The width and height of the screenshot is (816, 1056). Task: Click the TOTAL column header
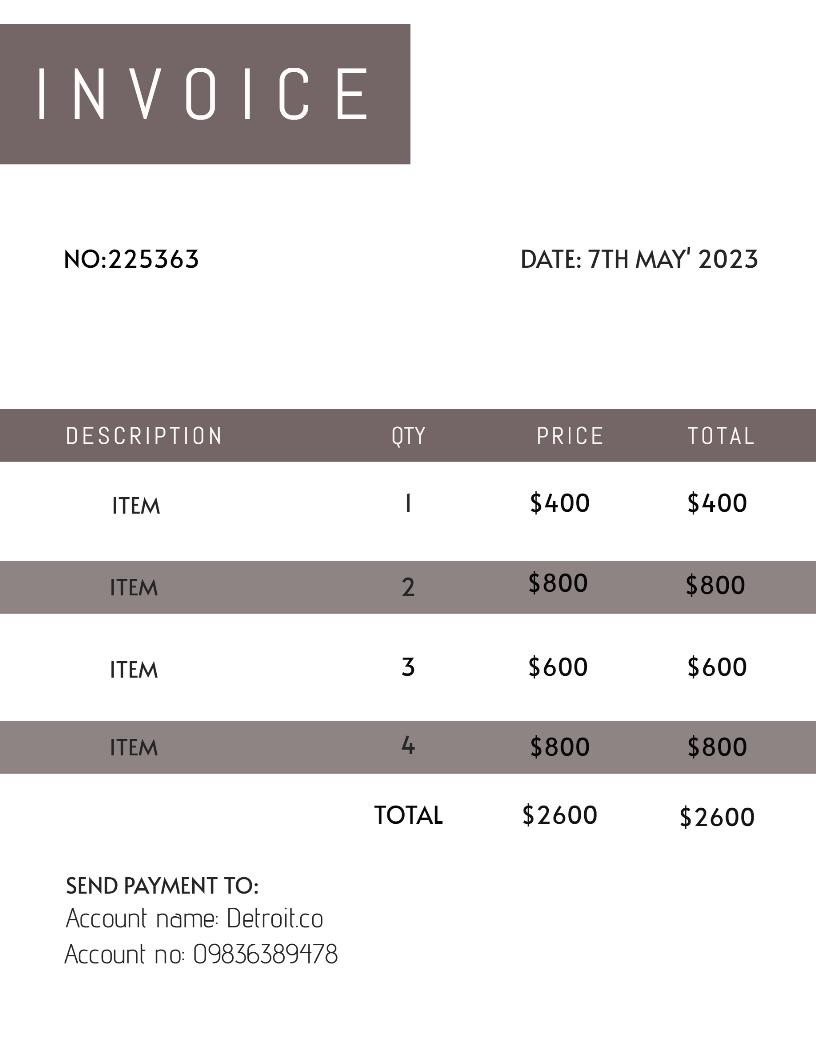(721, 436)
